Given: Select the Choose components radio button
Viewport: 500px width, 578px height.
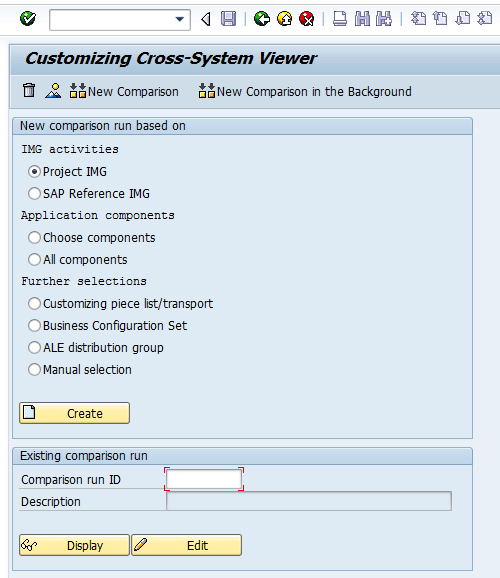Looking at the screenshot, I should click(x=34, y=237).
